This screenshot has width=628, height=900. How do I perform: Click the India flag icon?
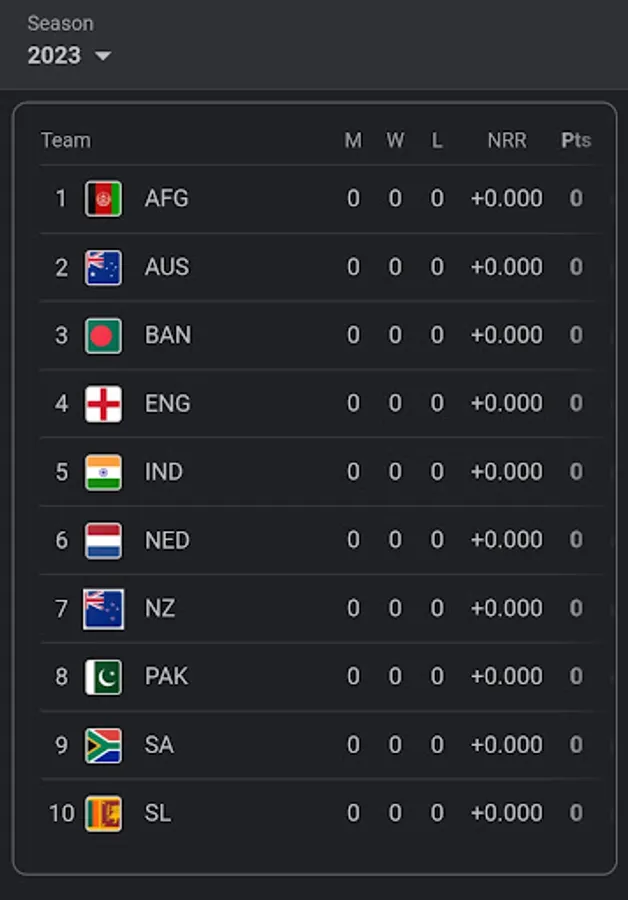coord(103,472)
